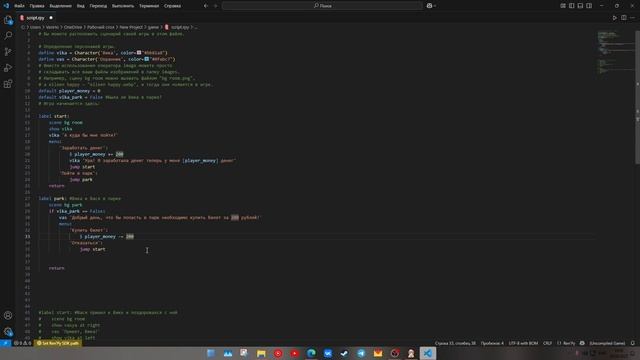Open the Source Control view
This screenshot has width=640, height=360.
(x=8, y=52)
